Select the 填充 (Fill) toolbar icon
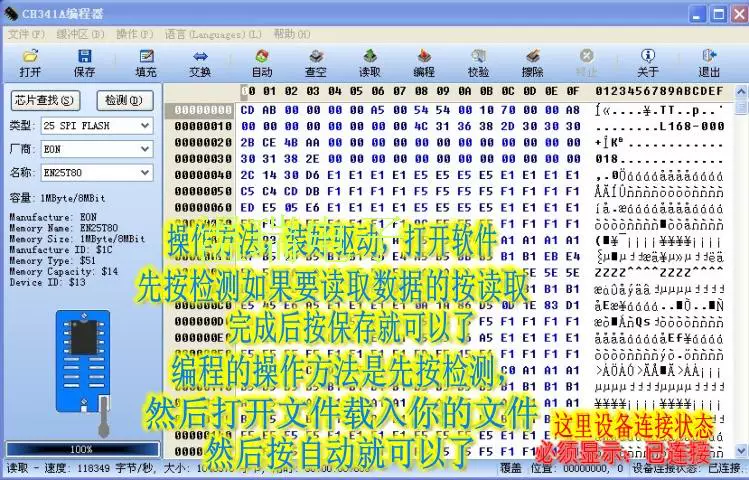This screenshot has width=749, height=480. [146, 63]
